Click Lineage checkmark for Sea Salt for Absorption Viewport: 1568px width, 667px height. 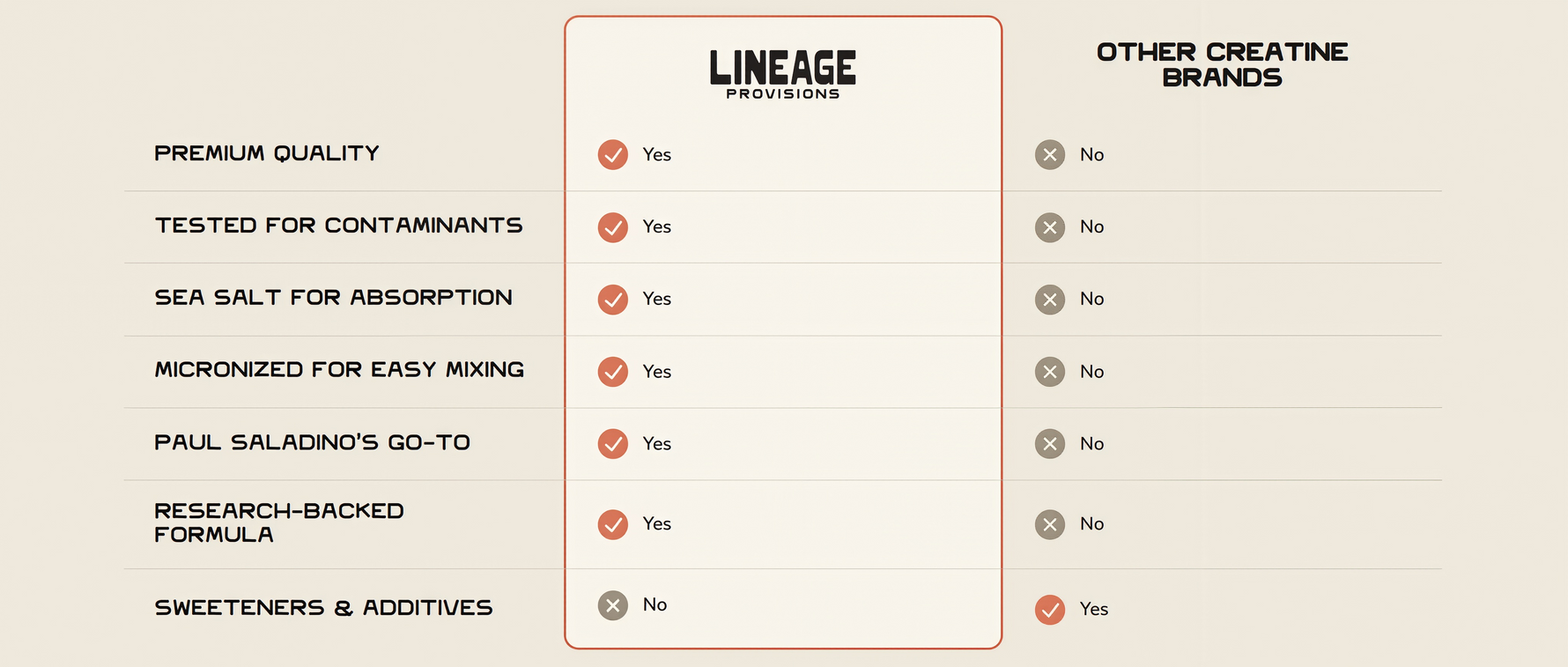point(613,300)
